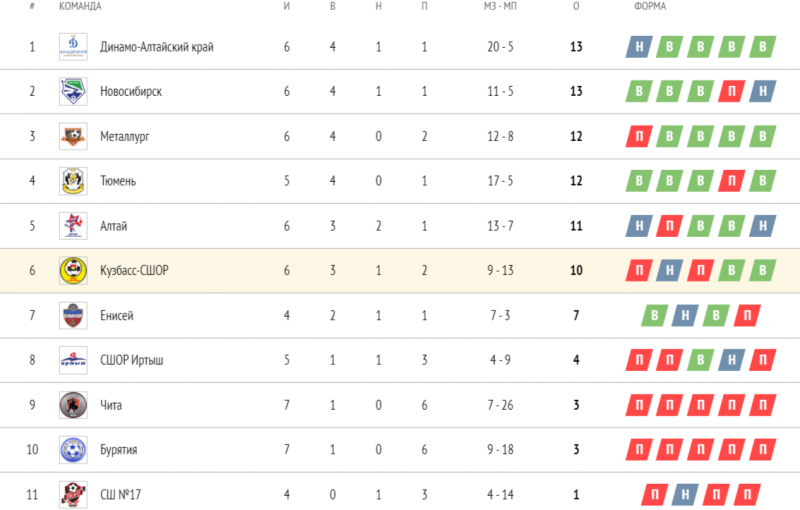
Task: Click first red П badge for Металлург
Action: coord(637,137)
